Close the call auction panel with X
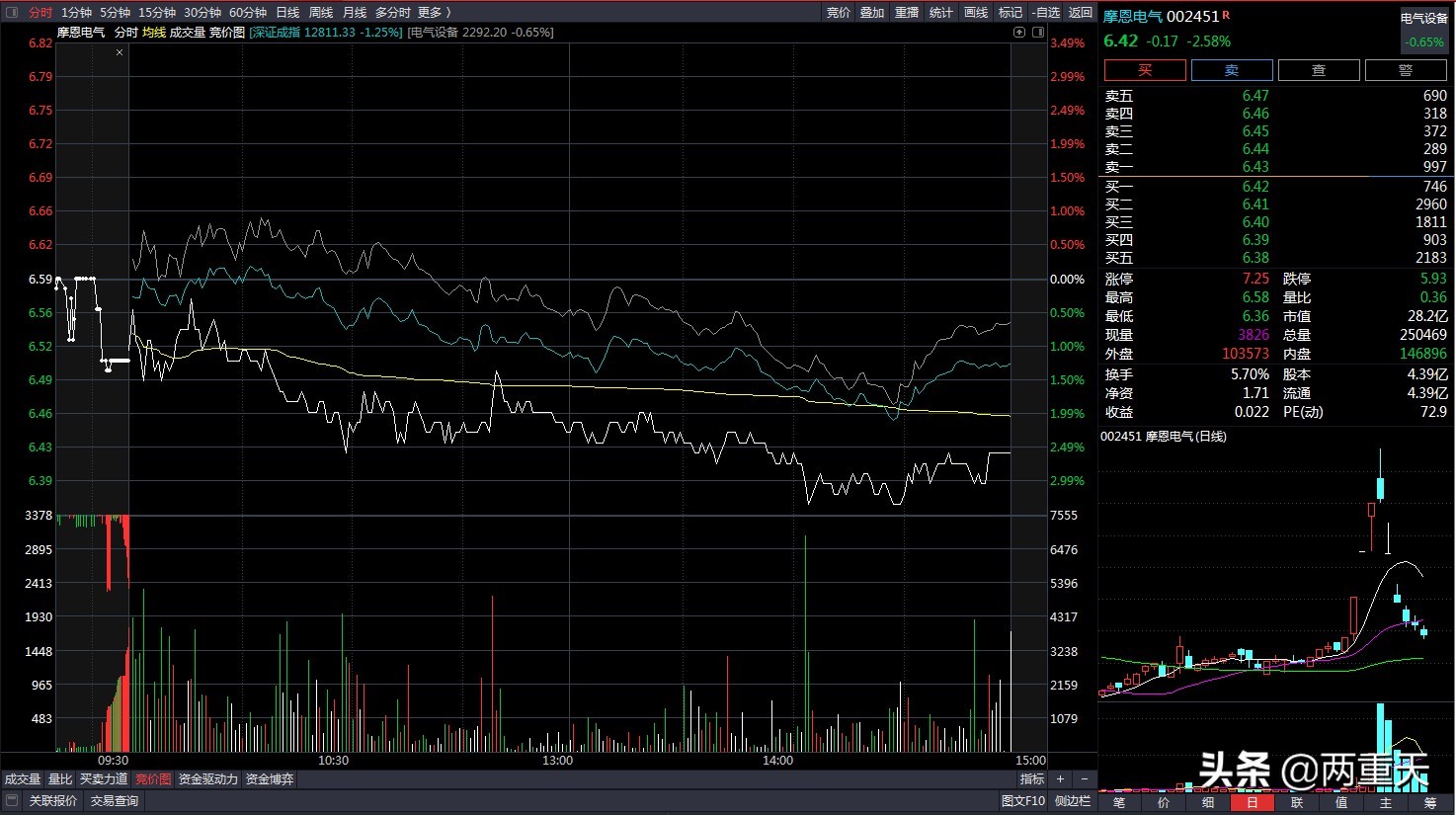 [120, 52]
